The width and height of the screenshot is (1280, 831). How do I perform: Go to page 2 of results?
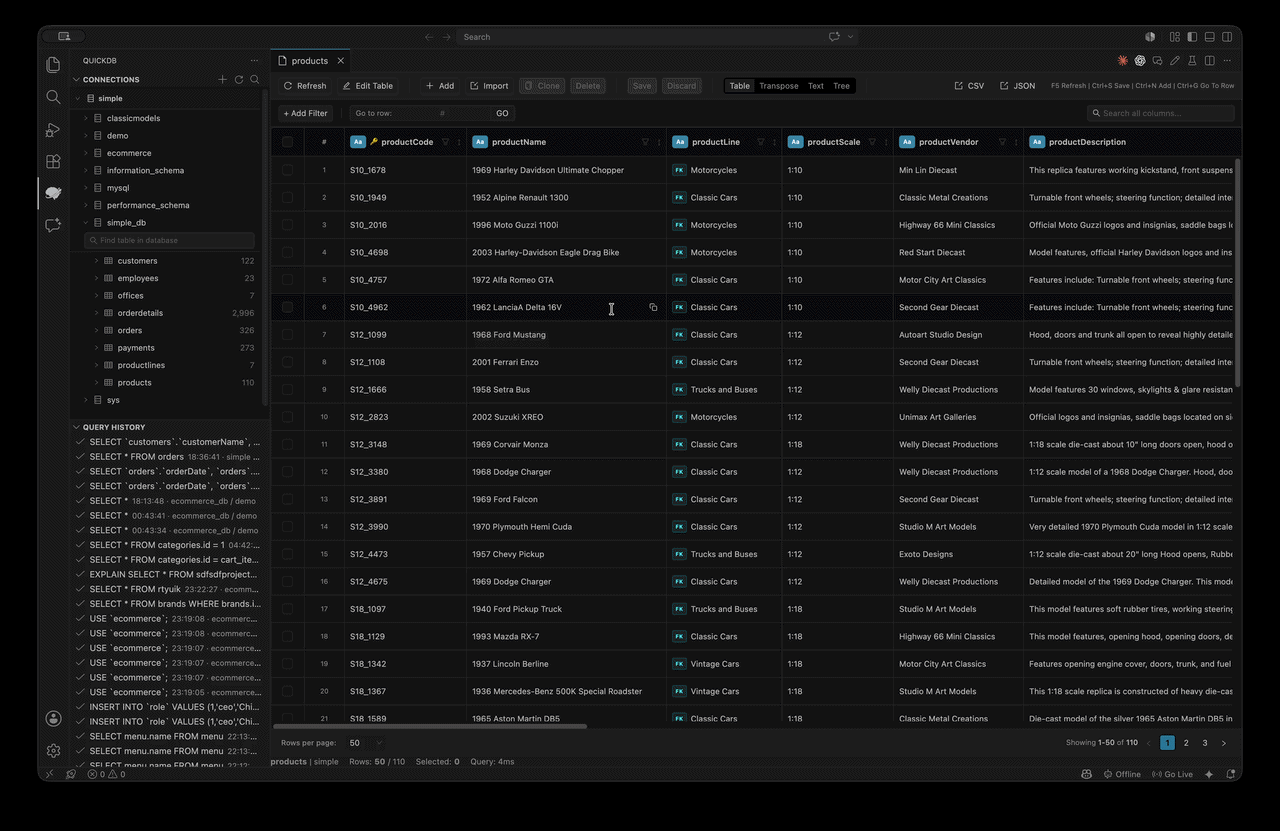point(1186,743)
